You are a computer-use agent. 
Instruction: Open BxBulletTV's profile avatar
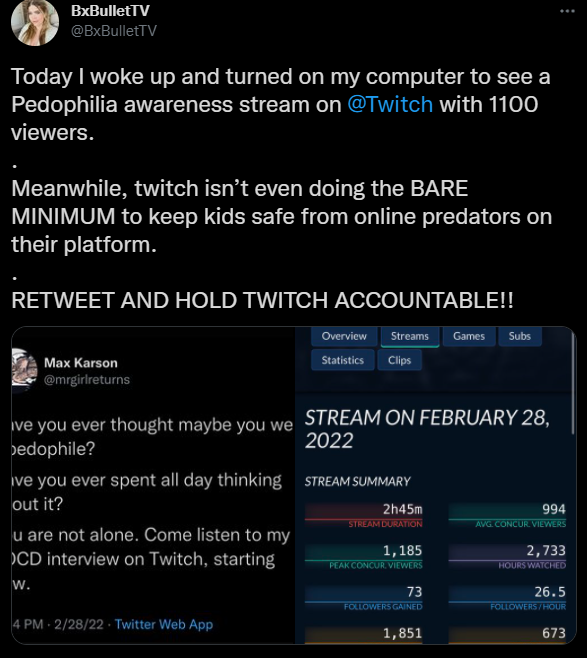click(x=35, y=22)
